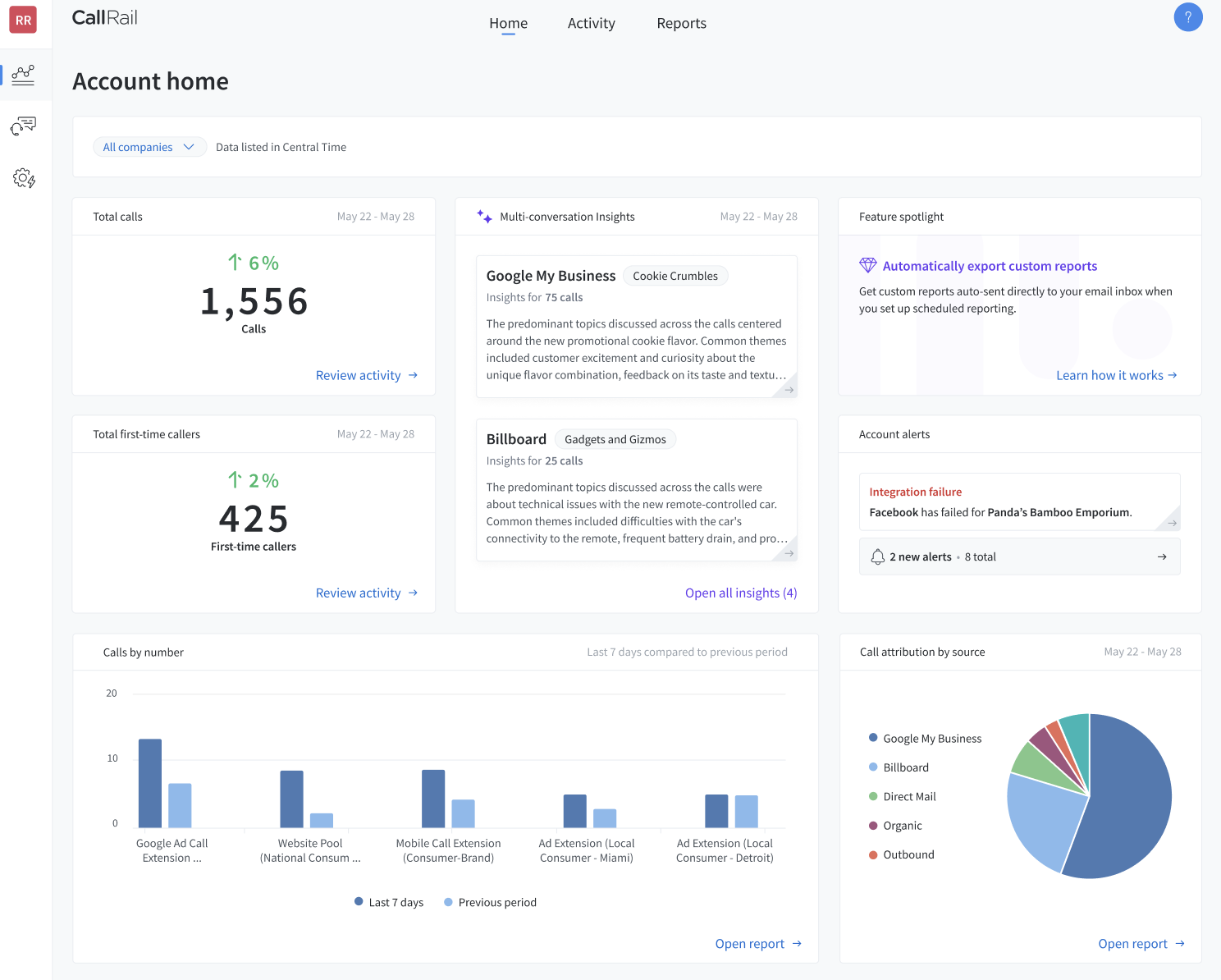Open the settings gear sidebar icon
1221x980 pixels.
23,178
